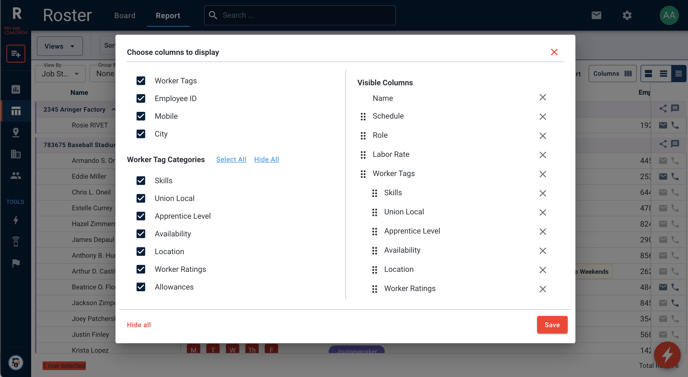Open the AA user avatar menu
Screen dimensions: 688x377
click(669, 15)
